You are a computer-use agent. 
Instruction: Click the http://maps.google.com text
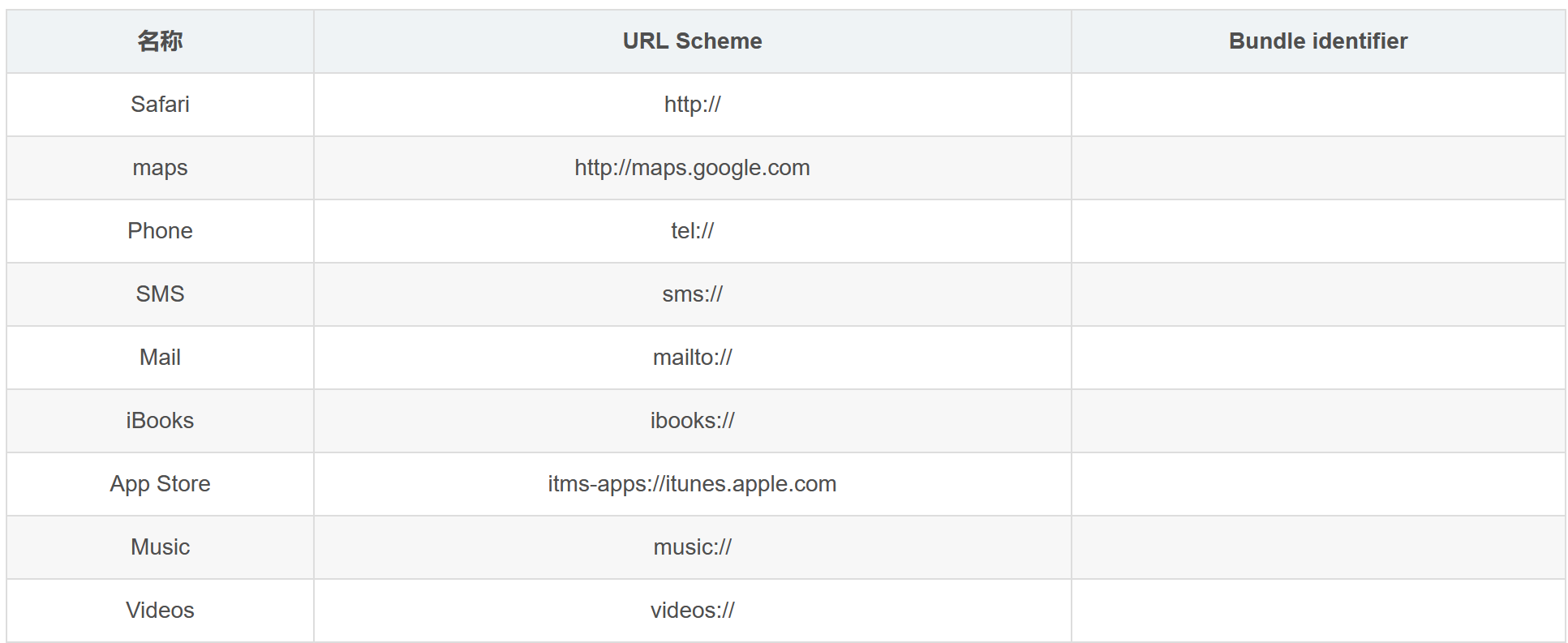[692, 168]
